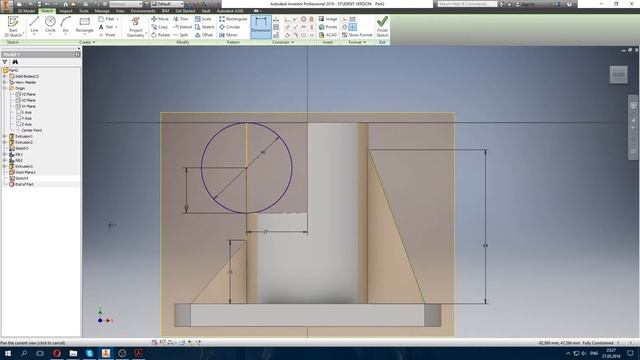640x360 pixels.
Task: Click the Points import tool
Action: 328,27
